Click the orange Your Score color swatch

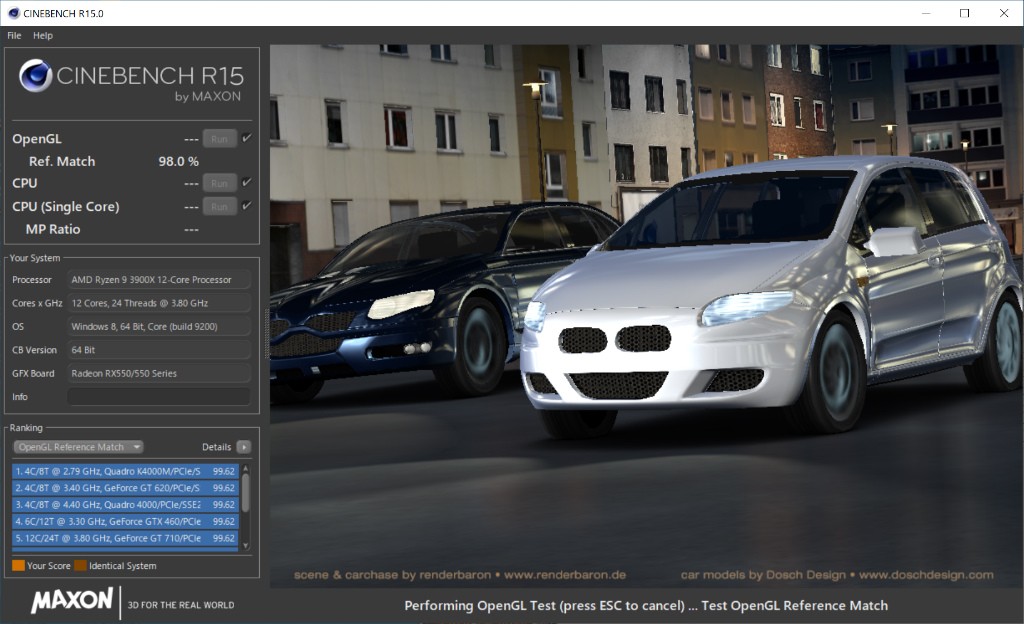click(x=18, y=566)
